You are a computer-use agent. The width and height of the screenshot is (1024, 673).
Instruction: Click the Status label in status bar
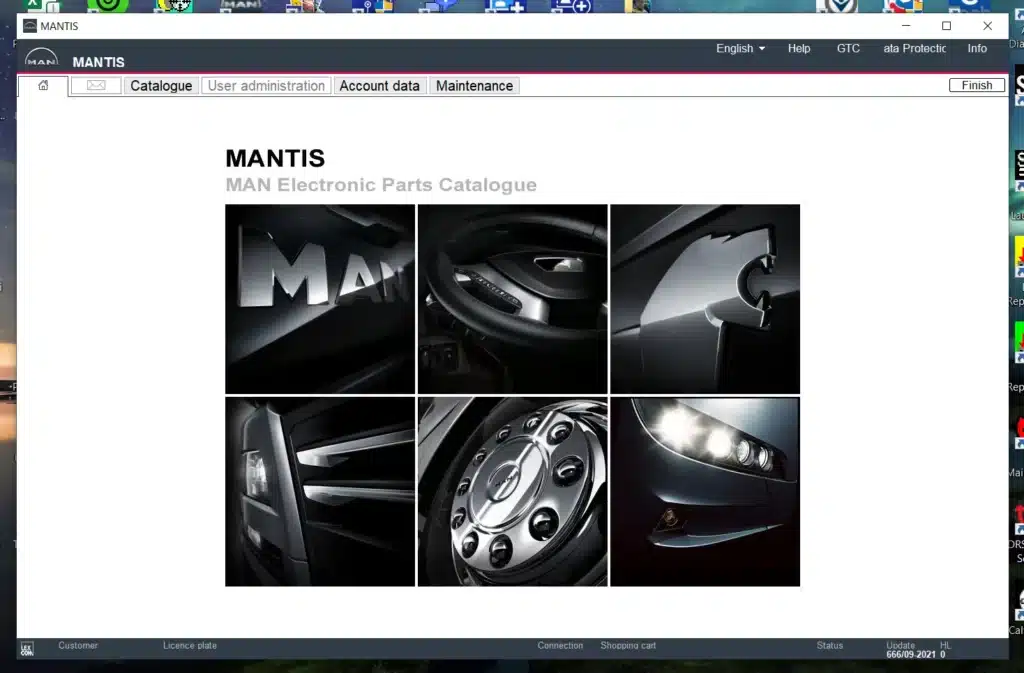point(829,645)
